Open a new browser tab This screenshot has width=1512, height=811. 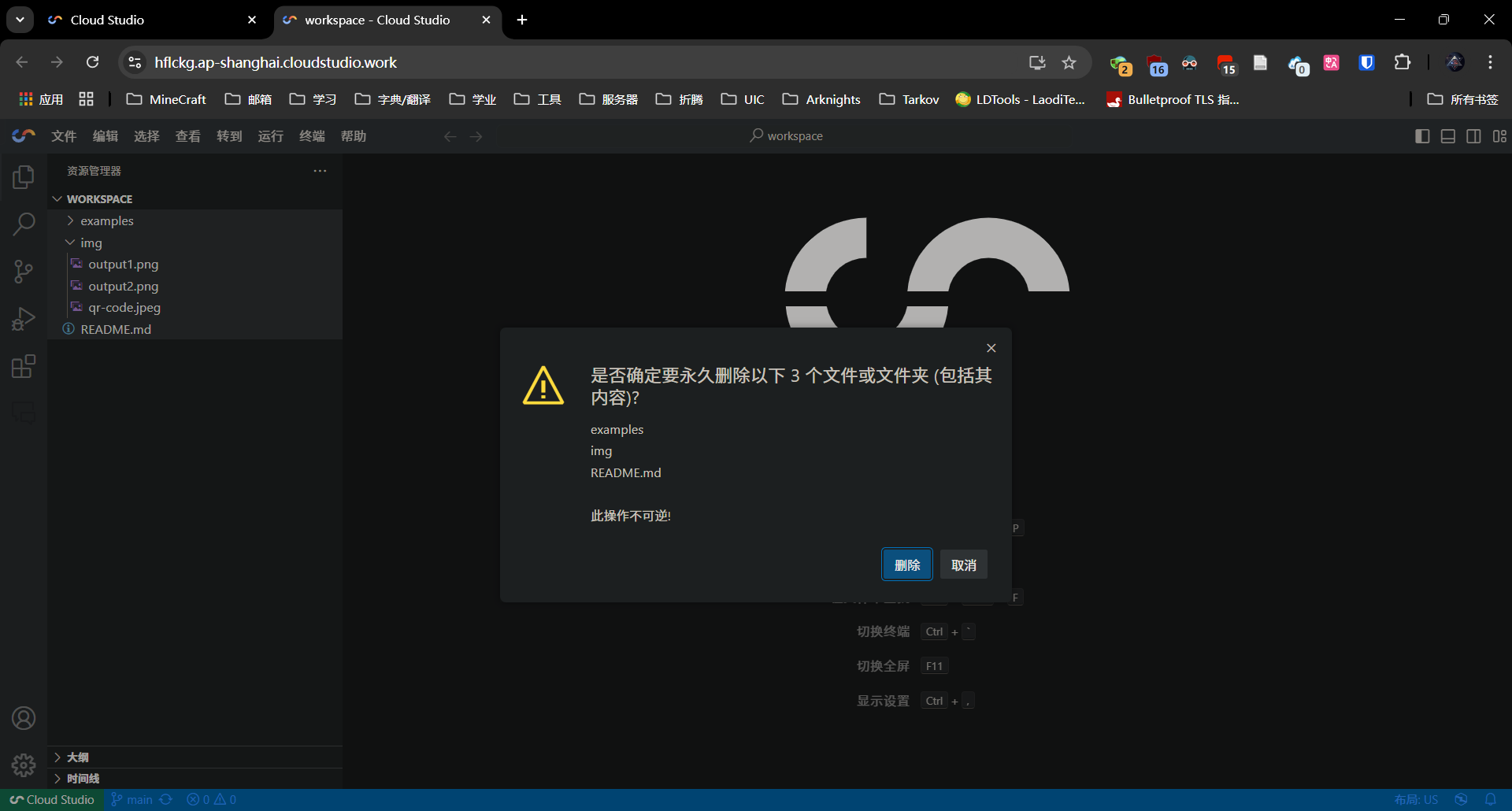pos(522,20)
